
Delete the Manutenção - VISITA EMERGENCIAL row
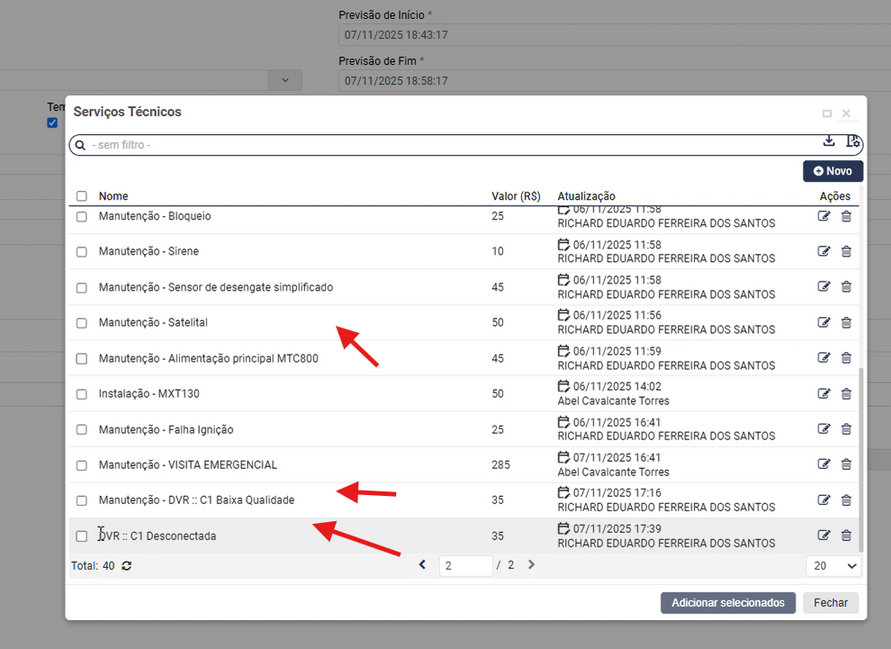846,464
